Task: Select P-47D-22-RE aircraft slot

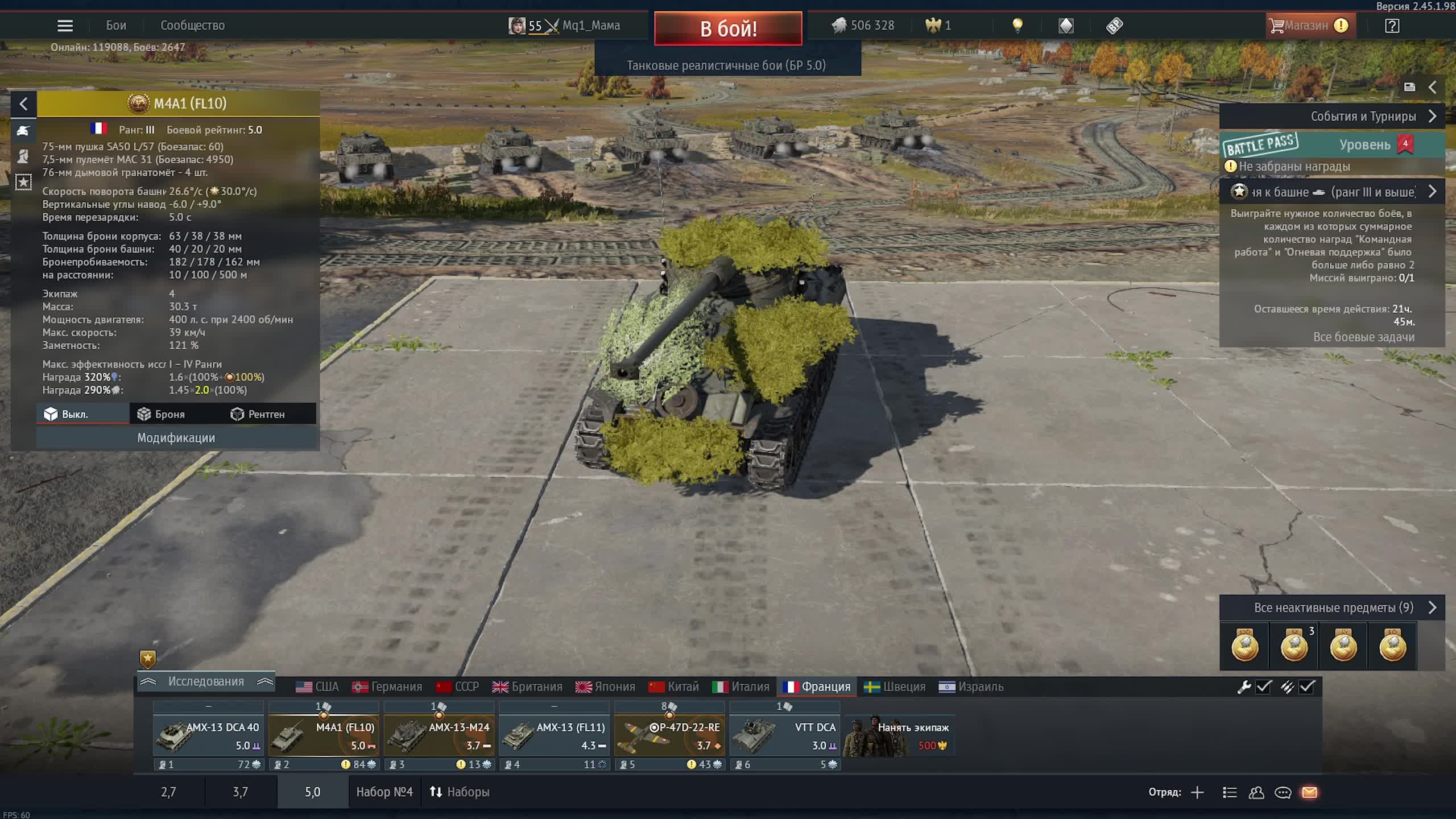Action: (669, 735)
